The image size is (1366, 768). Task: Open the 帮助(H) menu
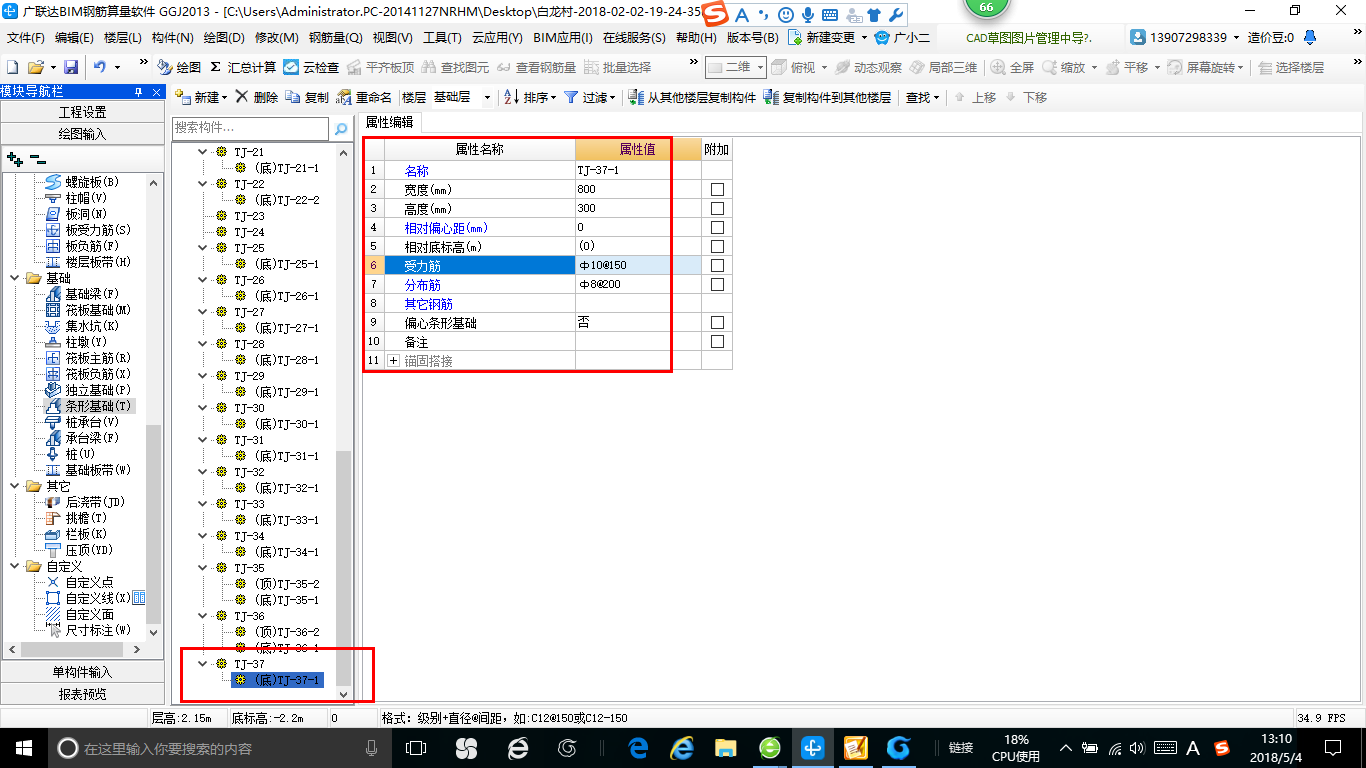point(696,38)
